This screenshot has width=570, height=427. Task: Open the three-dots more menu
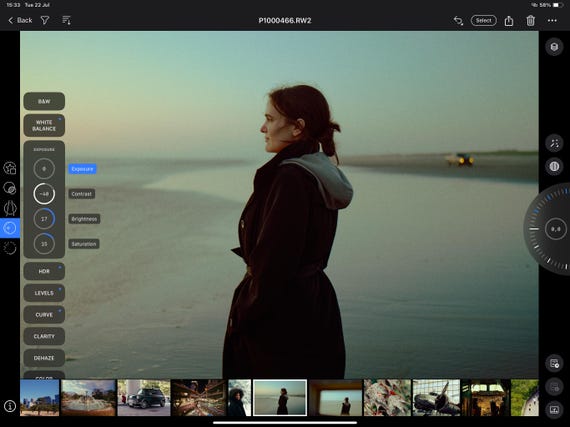tap(552, 21)
